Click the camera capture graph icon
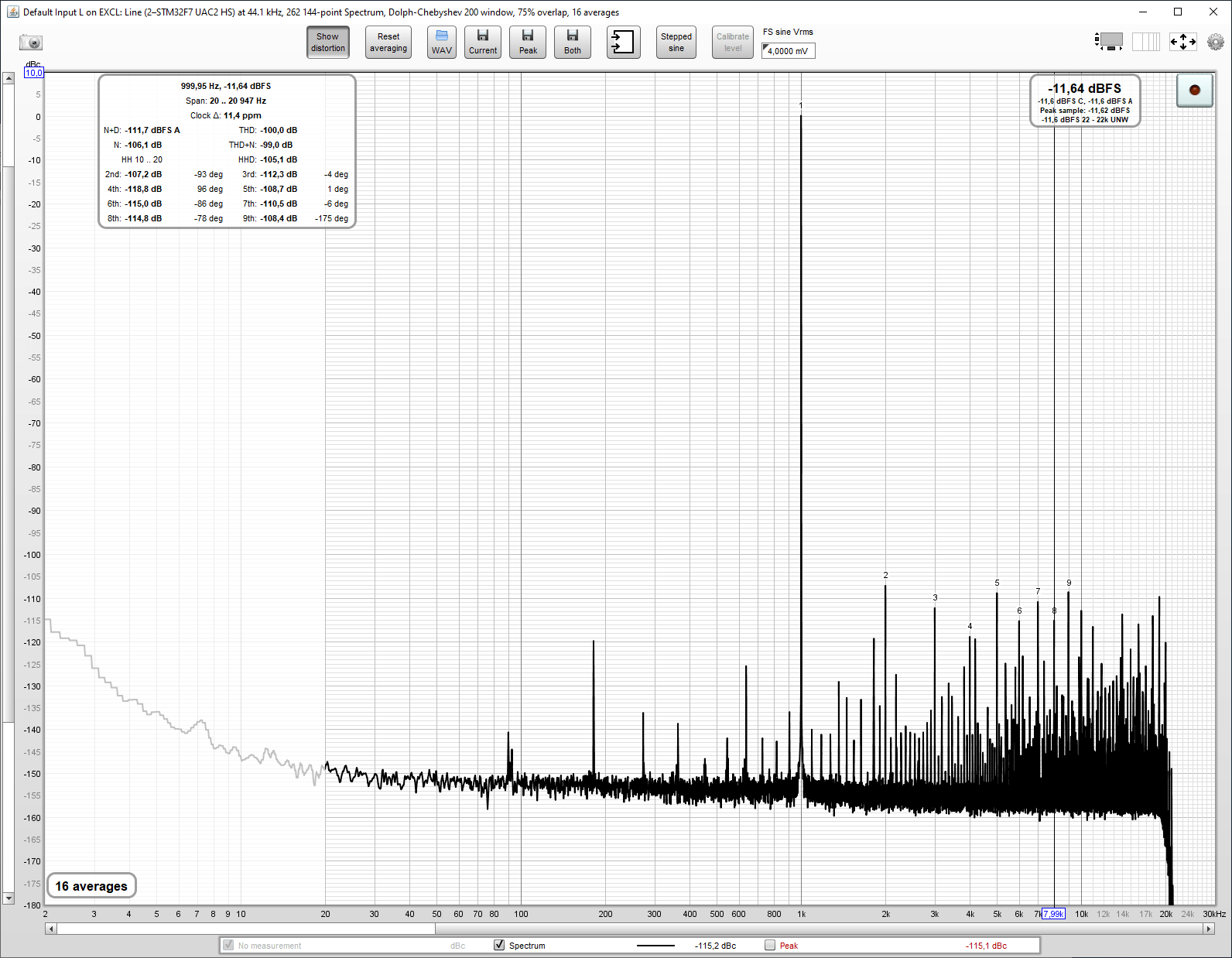The height and width of the screenshot is (958, 1232). point(31,43)
